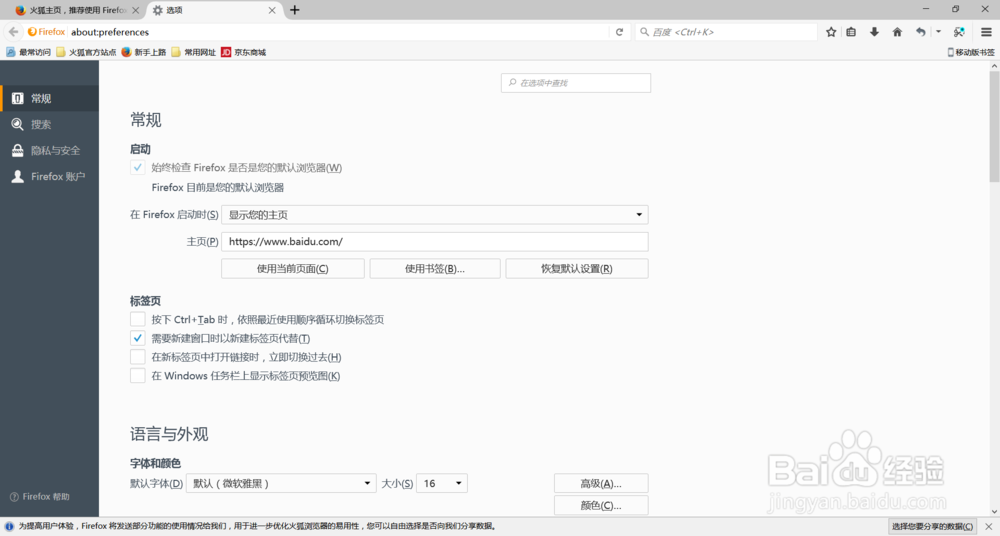Image resolution: width=1000 pixels, height=536 pixels.
Task: Toggle 需要新建窗口时以新建标签页代替 checkbox
Action: [x=138, y=338]
